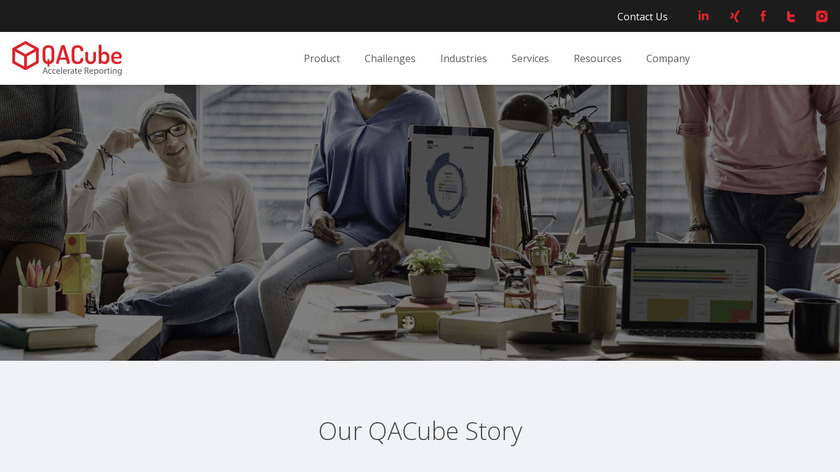The image size is (840, 472).
Task: Click the Our QACube Story heading
Action: point(420,431)
